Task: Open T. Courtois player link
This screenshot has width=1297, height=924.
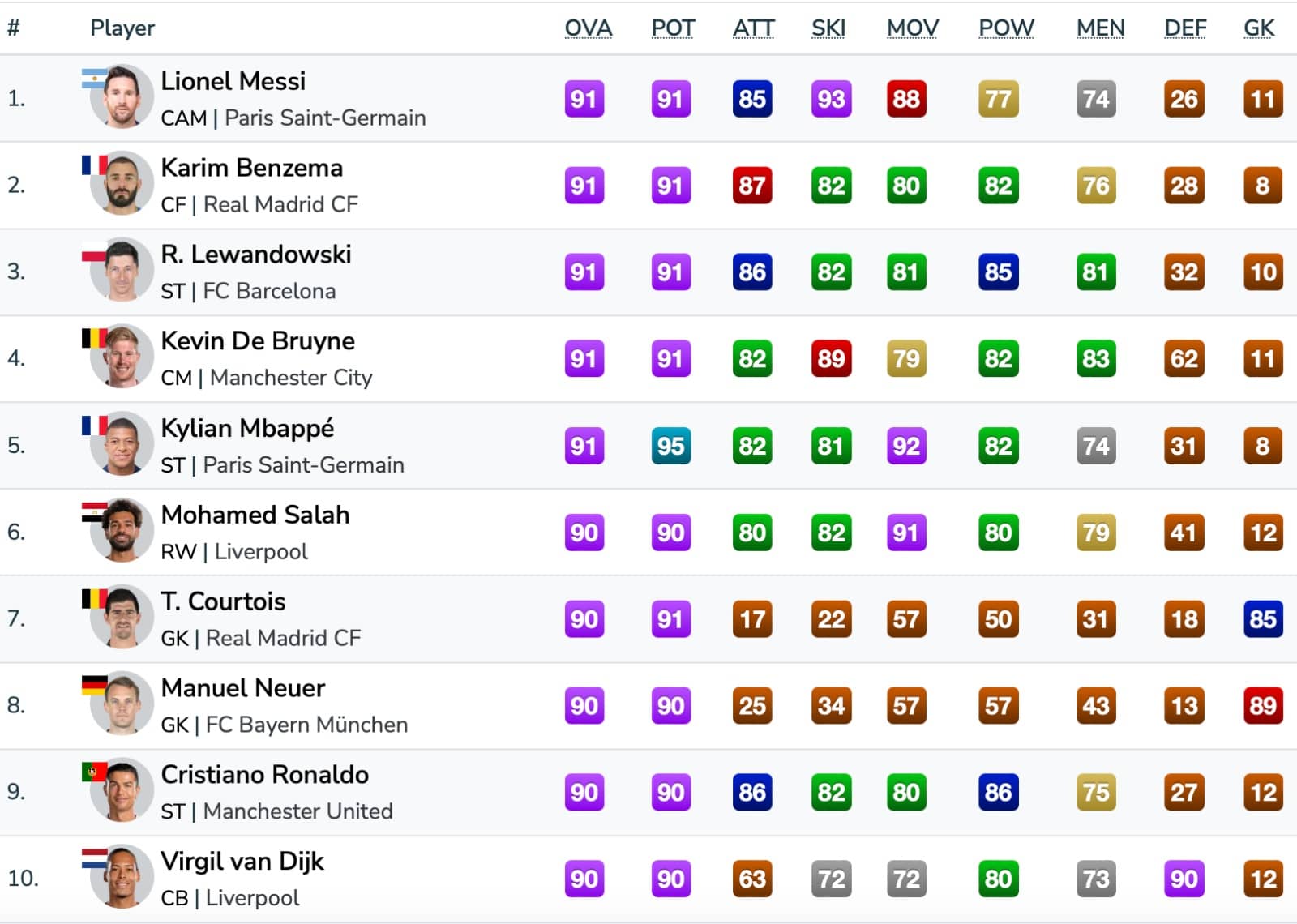Action: coord(223,601)
